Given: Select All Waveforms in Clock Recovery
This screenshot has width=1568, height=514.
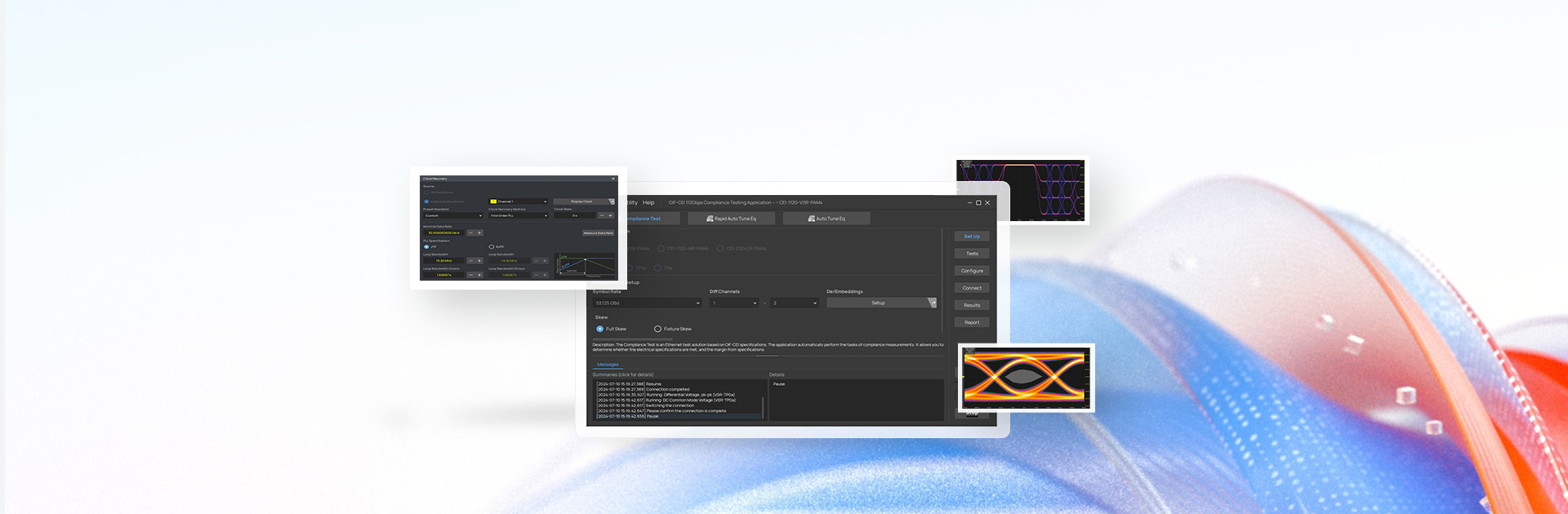Looking at the screenshot, I should click(439, 193).
